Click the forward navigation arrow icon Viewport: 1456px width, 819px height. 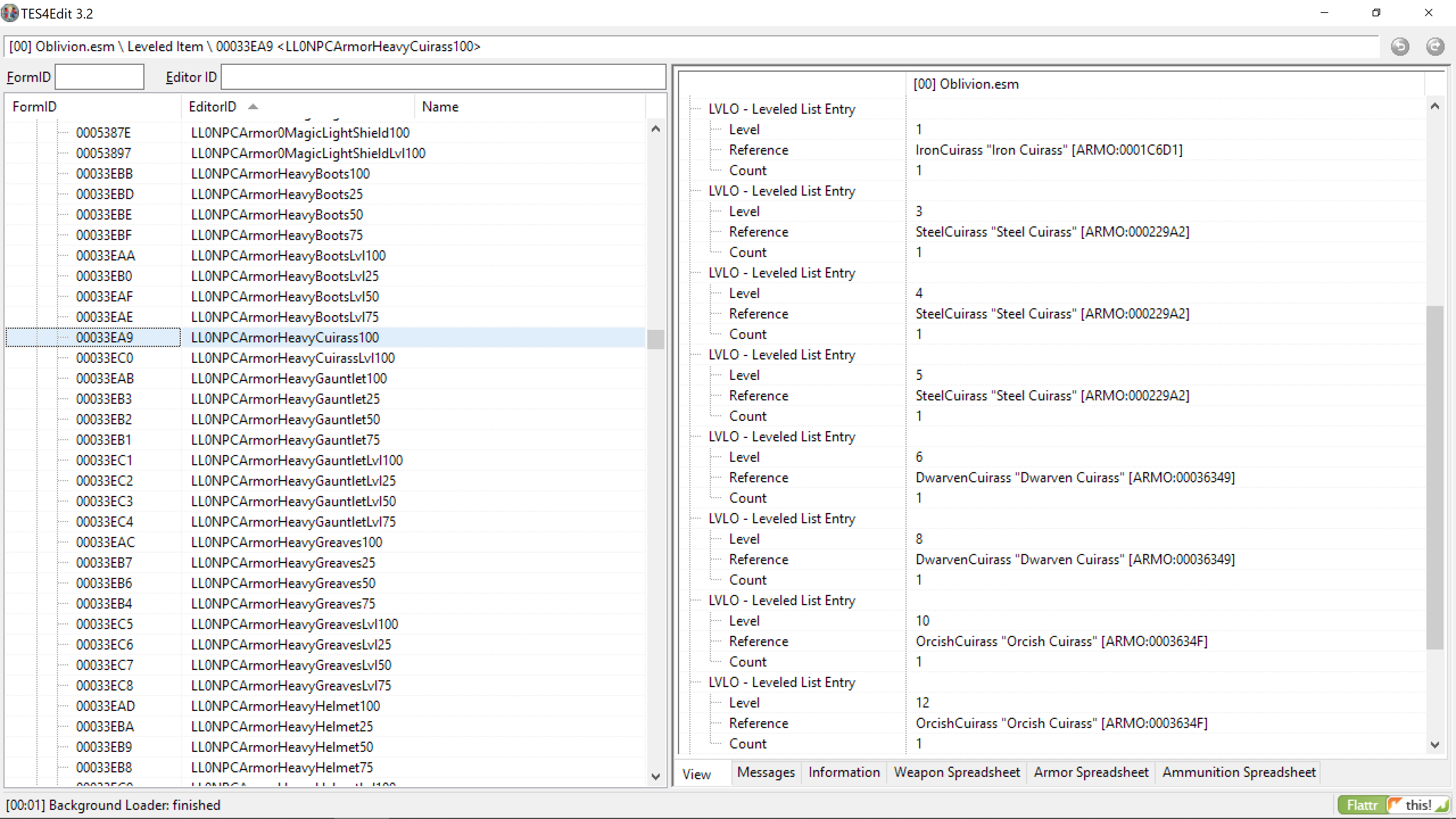pyautogui.click(x=1434, y=46)
